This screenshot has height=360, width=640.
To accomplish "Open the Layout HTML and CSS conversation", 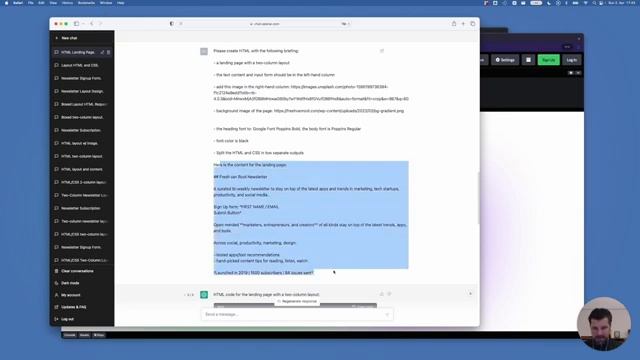I will point(82,65).
